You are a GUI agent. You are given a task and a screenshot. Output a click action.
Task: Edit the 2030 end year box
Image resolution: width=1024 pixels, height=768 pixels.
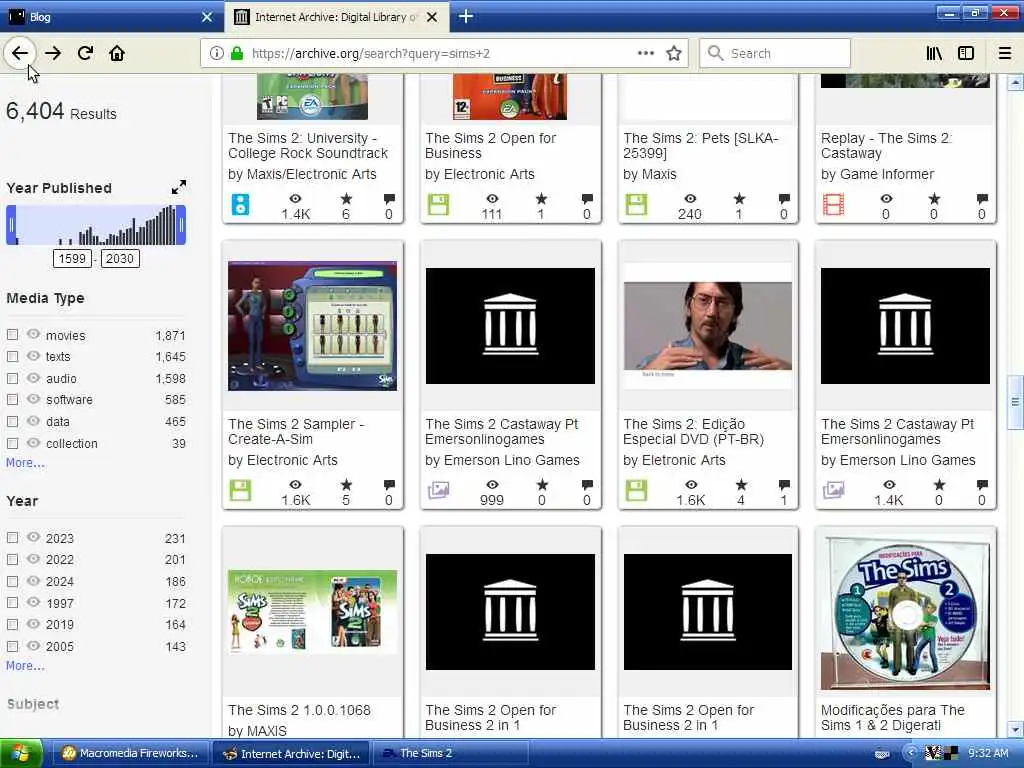coord(120,259)
